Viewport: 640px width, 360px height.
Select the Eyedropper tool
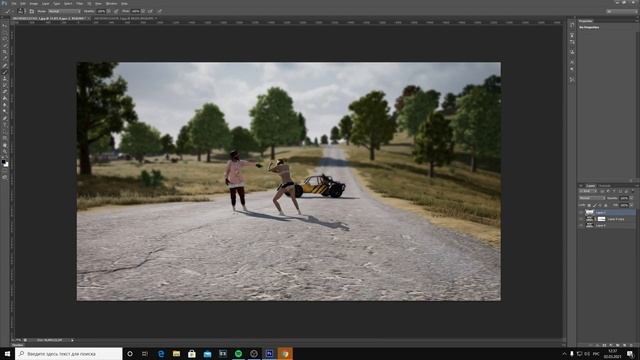click(x=5, y=59)
